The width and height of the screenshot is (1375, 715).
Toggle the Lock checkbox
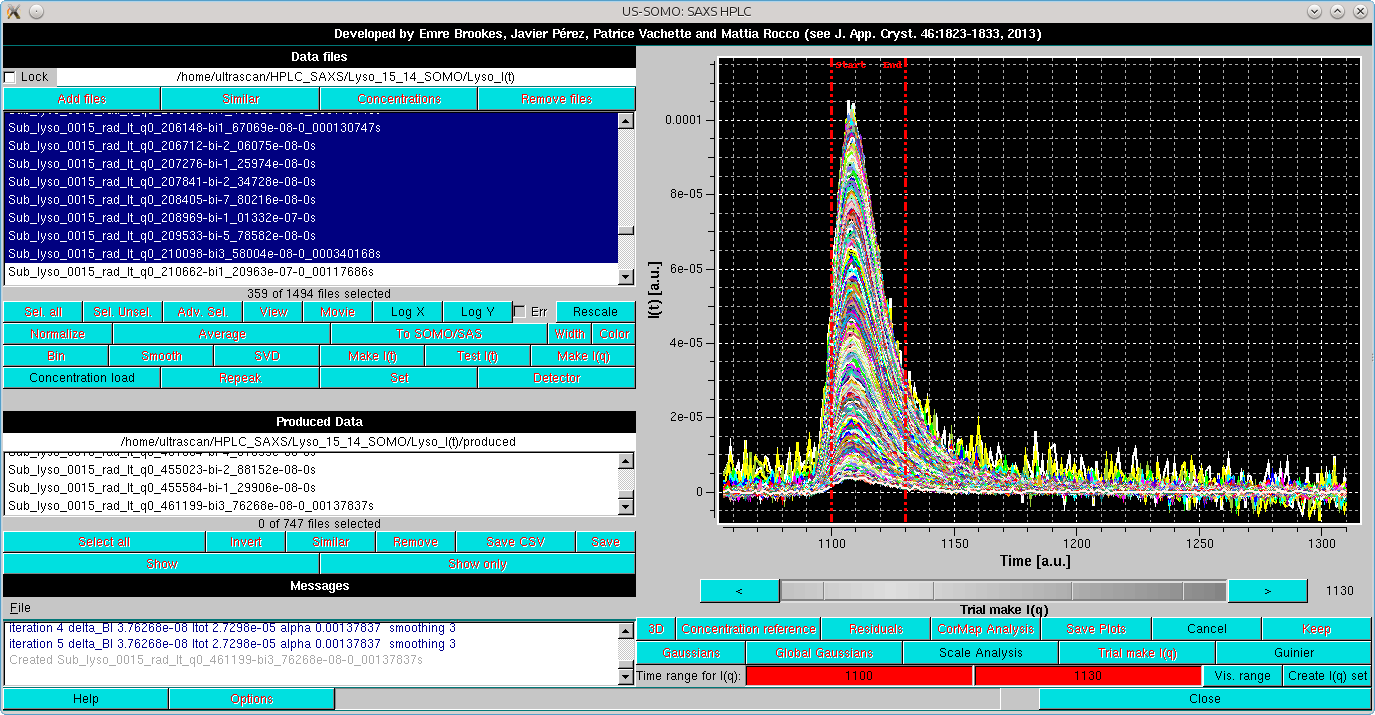coord(11,76)
